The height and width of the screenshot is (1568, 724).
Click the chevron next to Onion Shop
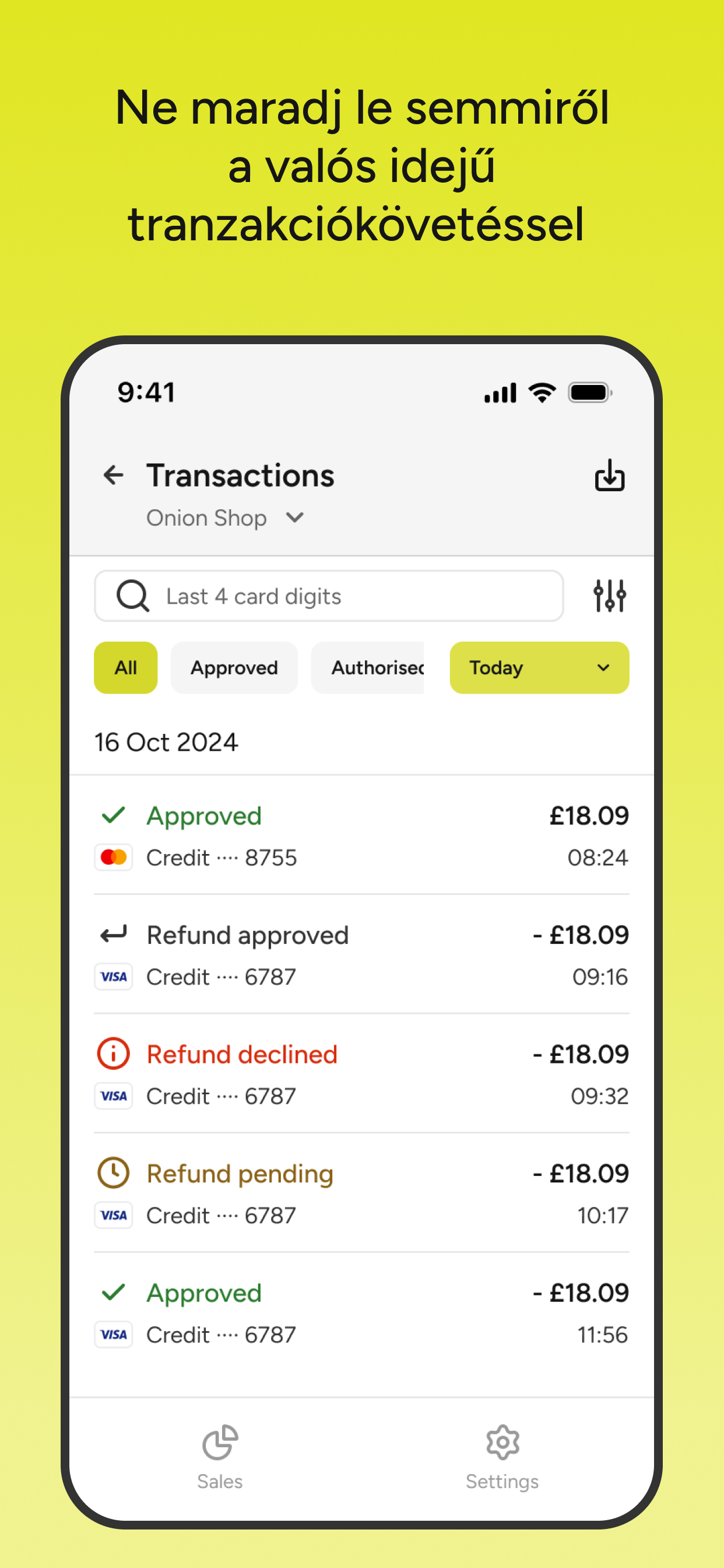click(295, 518)
